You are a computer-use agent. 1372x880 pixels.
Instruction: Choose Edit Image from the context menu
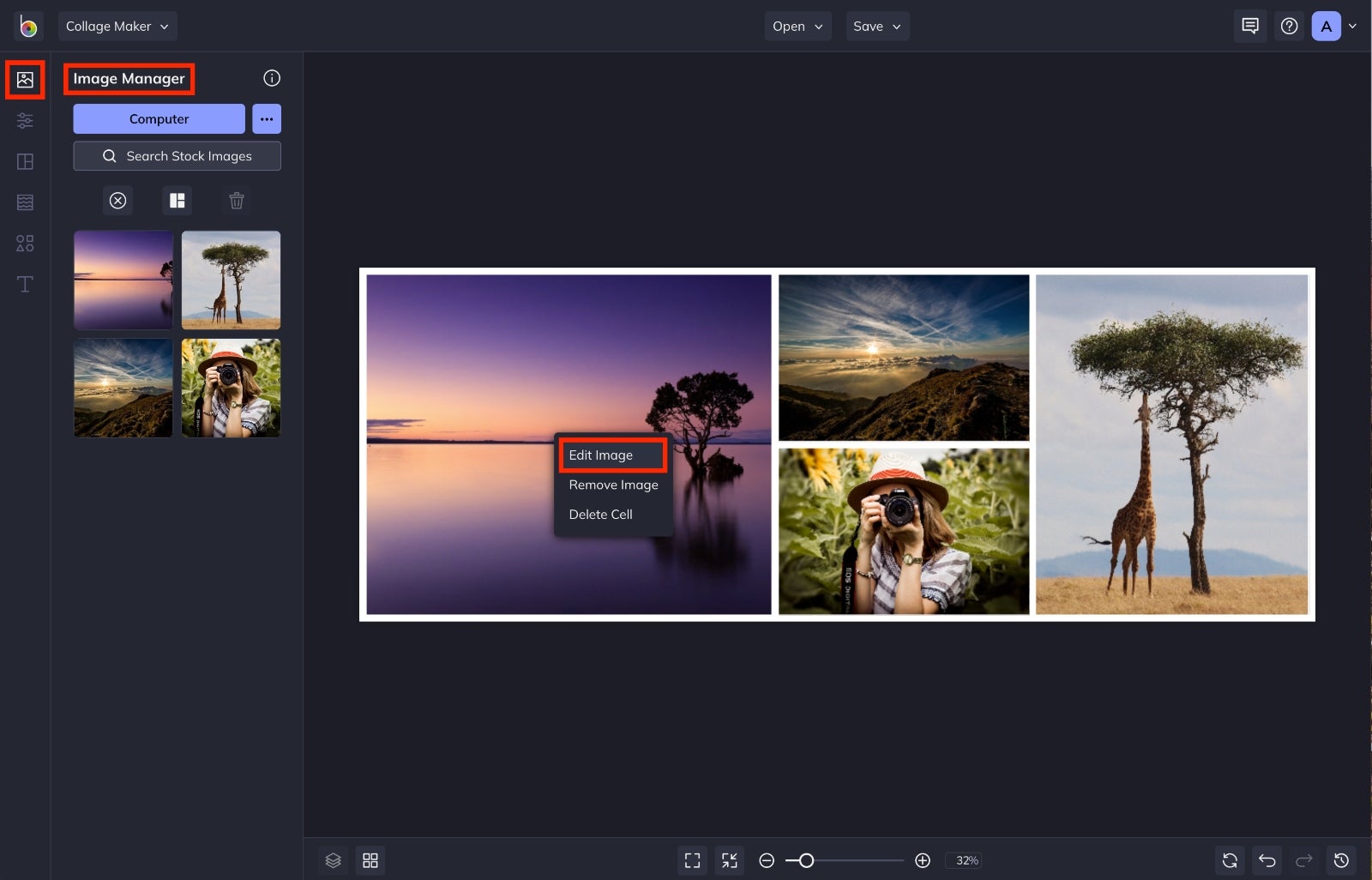(x=612, y=455)
